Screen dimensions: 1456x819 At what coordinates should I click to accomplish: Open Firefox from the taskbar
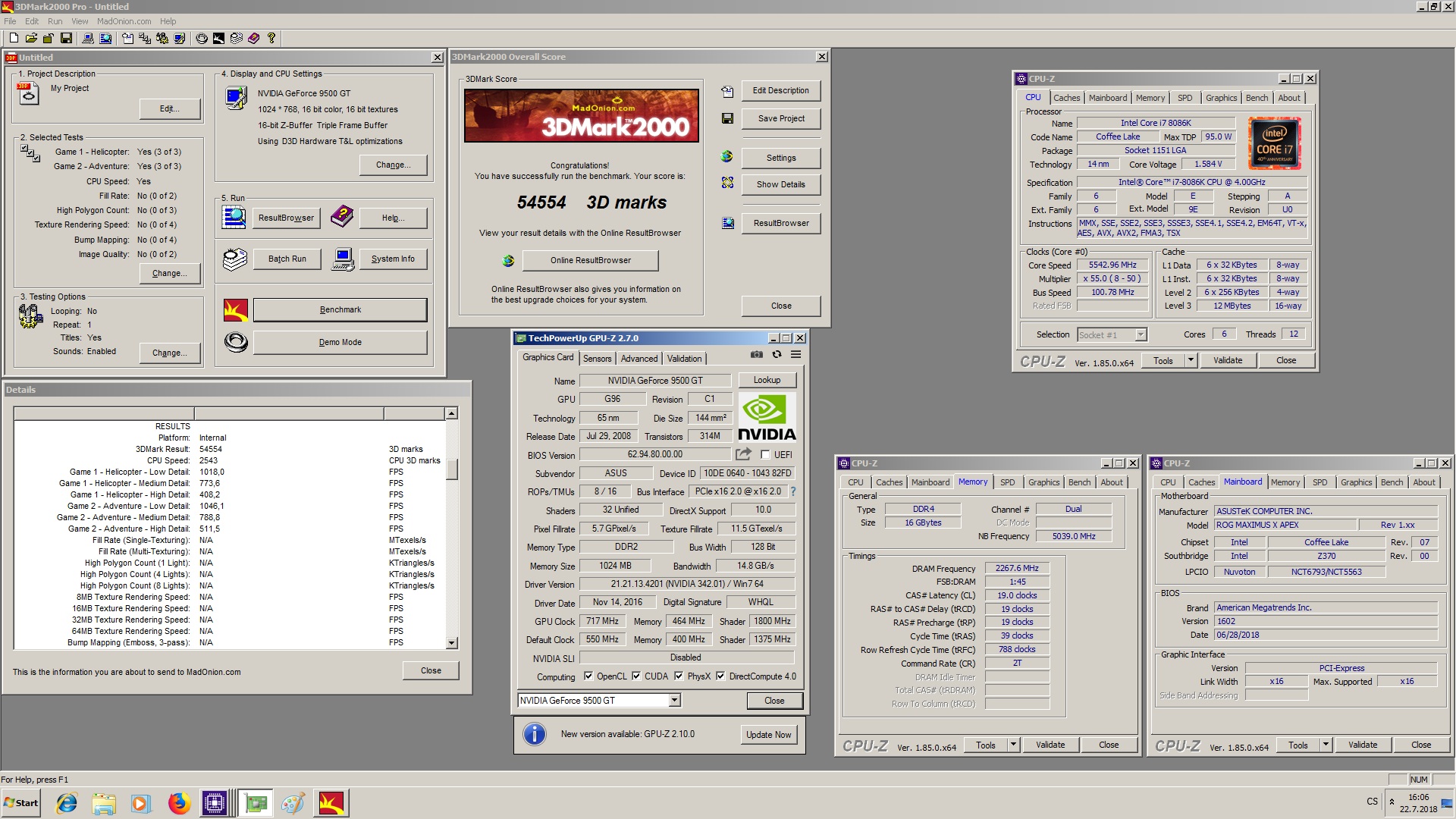click(179, 802)
